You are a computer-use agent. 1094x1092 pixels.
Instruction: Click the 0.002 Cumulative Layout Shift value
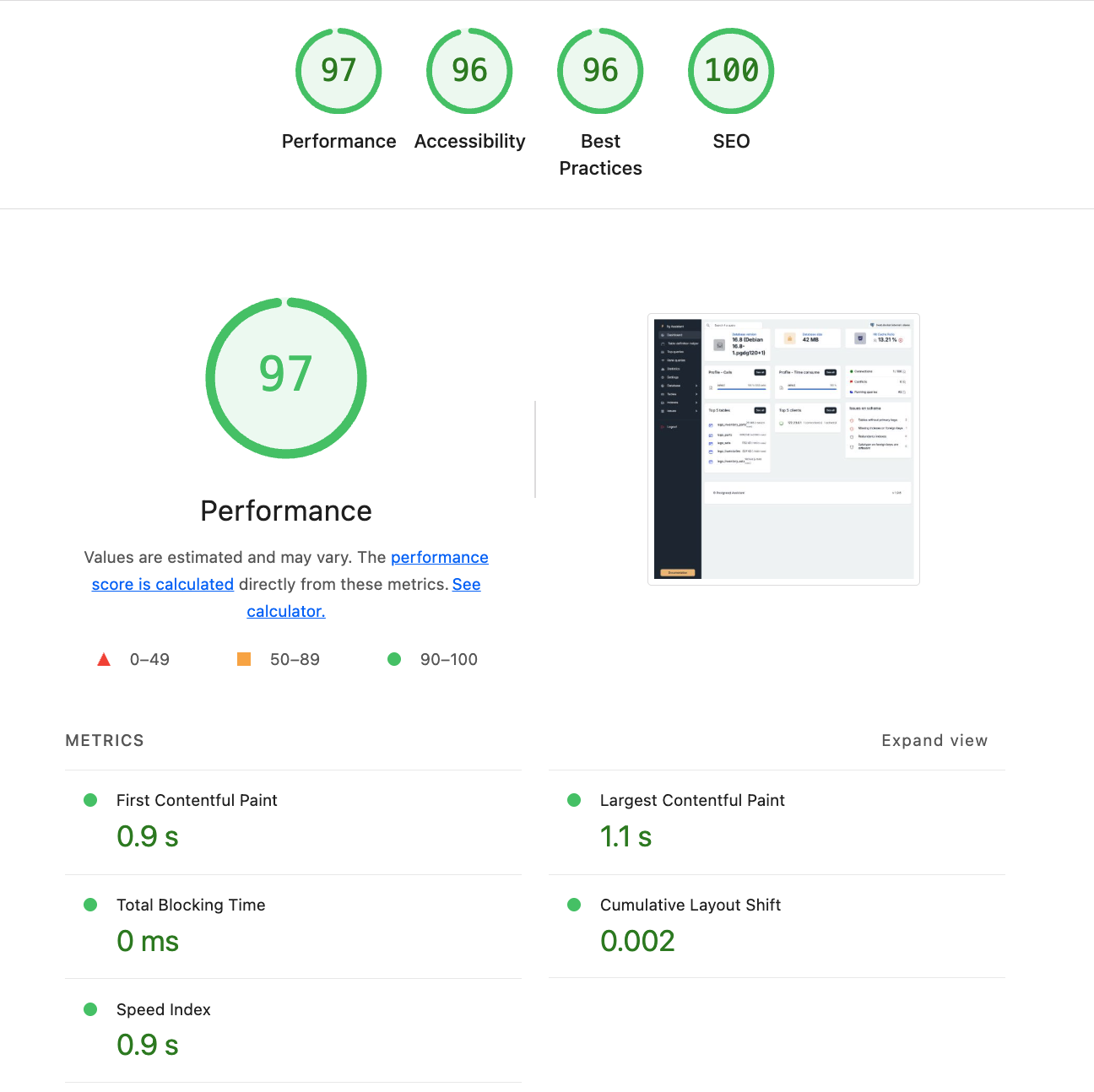pos(637,941)
